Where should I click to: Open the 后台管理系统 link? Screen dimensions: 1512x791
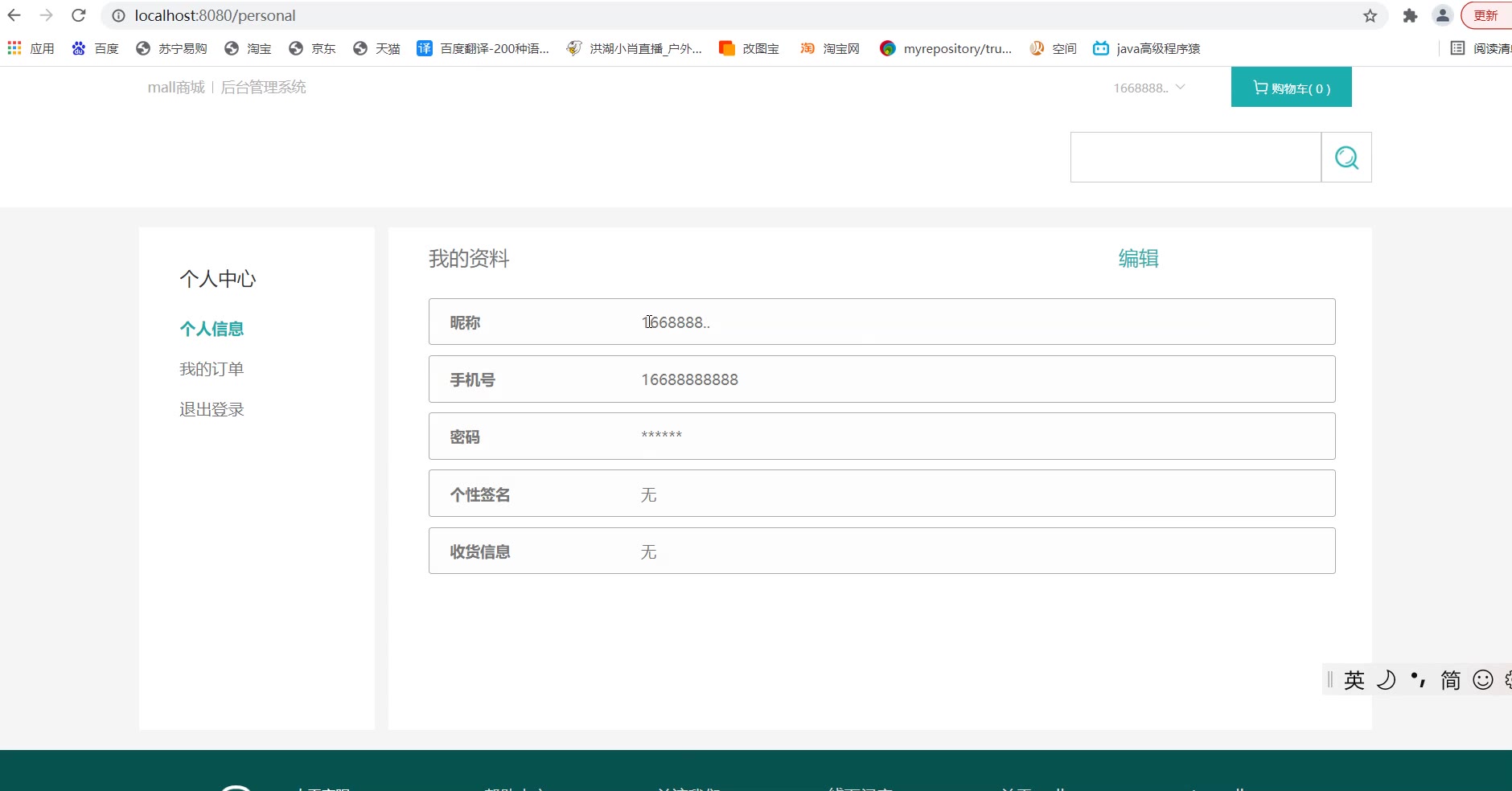click(x=264, y=87)
